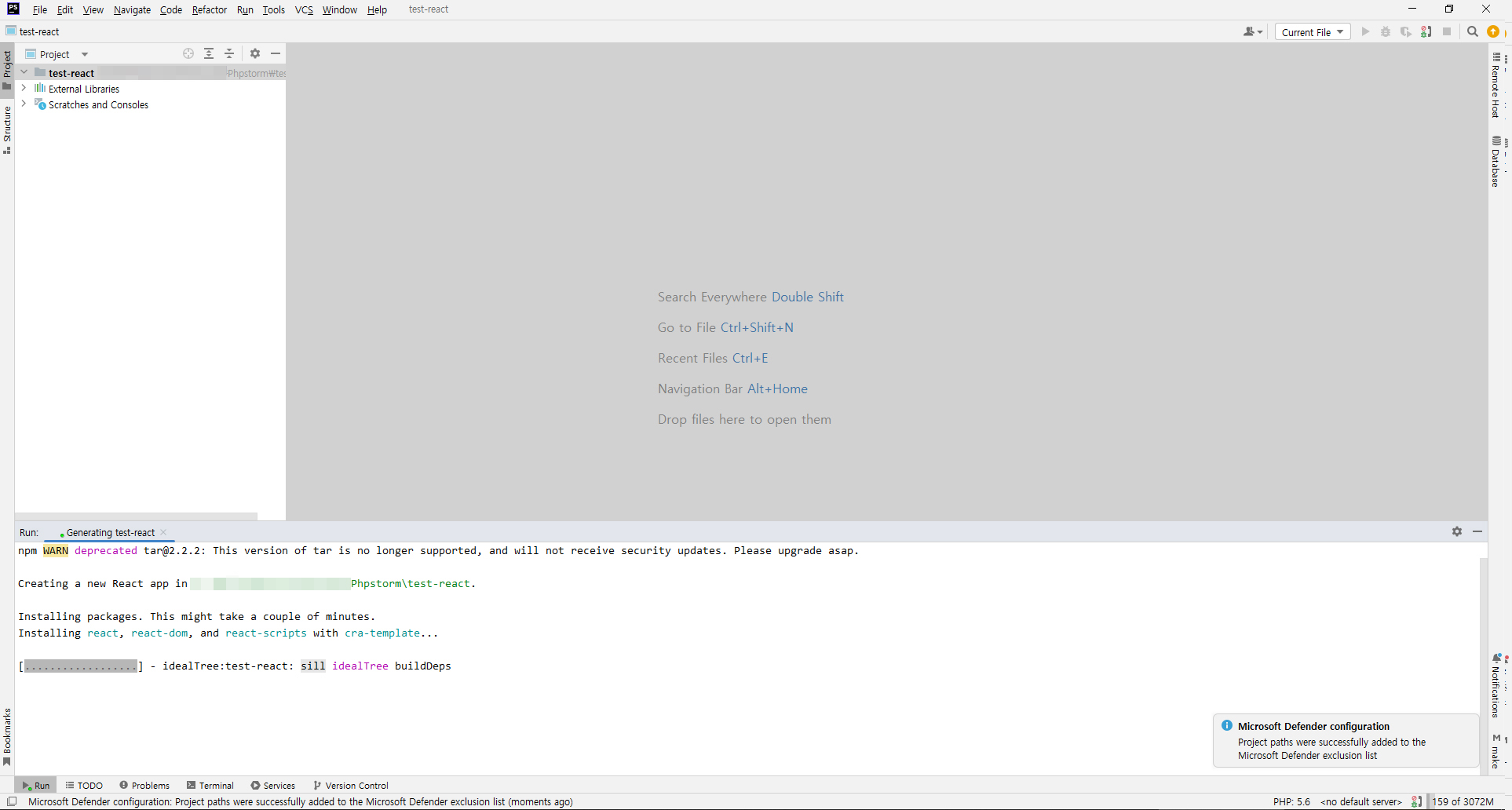1512x810 pixels.
Task: Open the Code menu
Action: pos(170,9)
